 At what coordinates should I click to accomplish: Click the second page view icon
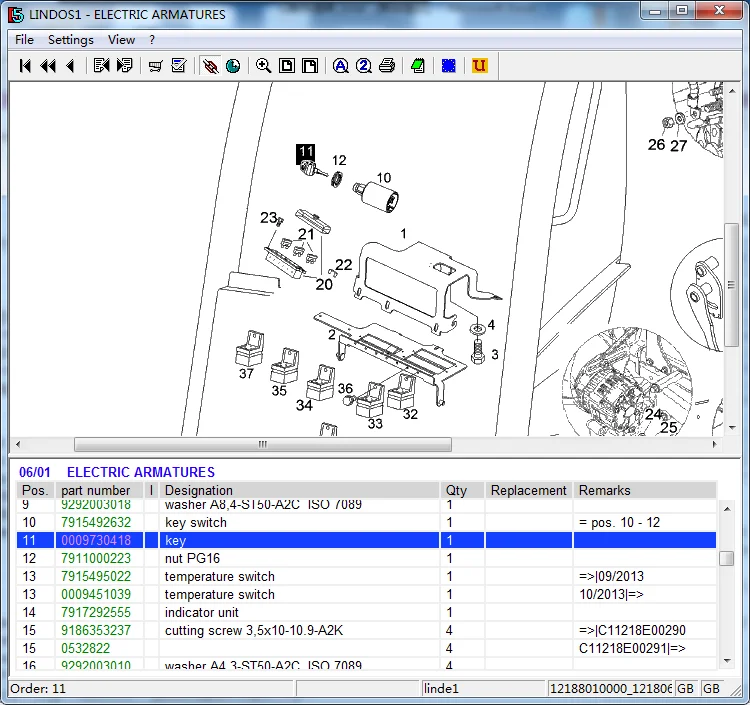tap(310, 66)
